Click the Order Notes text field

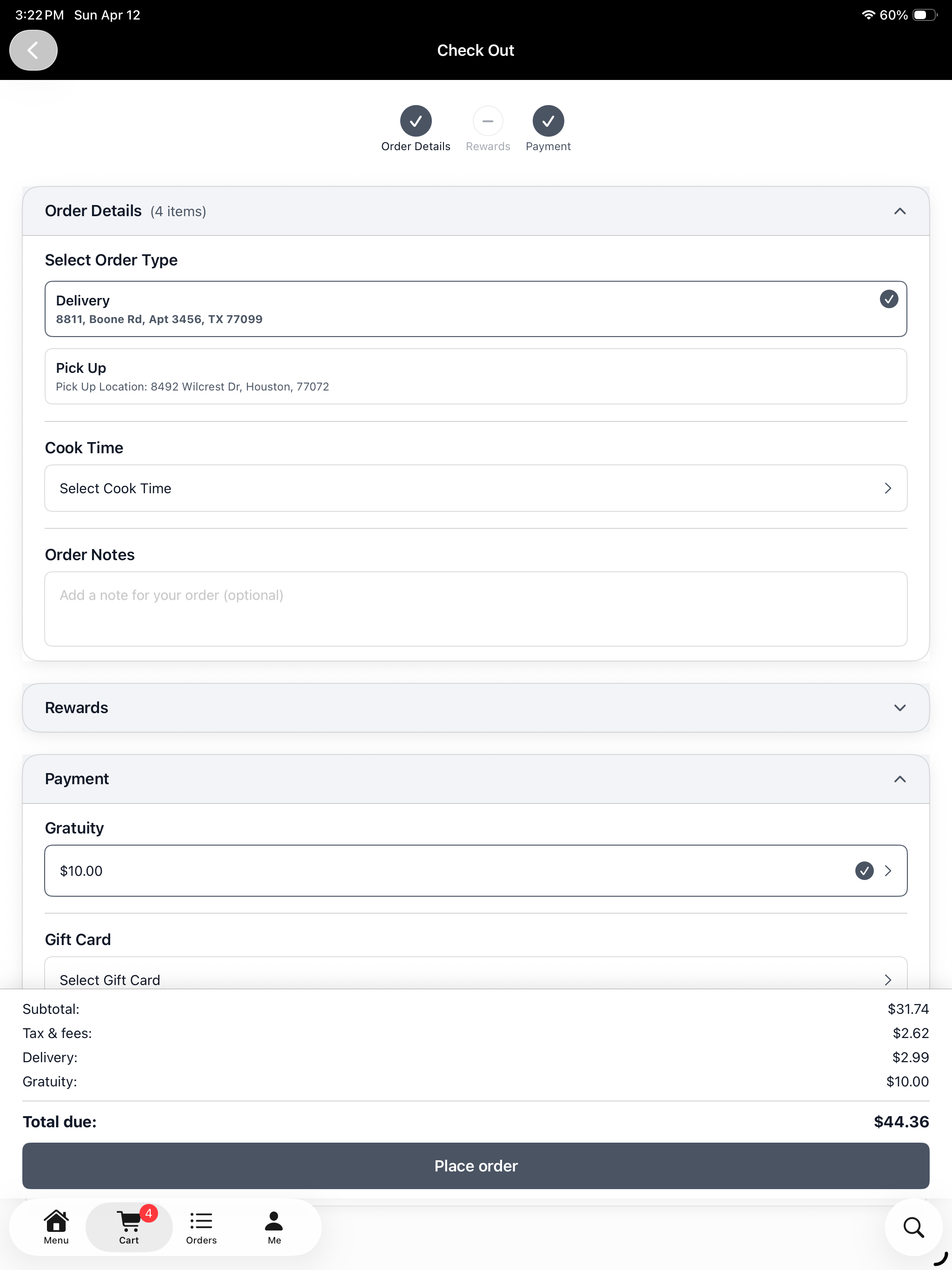[476, 609]
